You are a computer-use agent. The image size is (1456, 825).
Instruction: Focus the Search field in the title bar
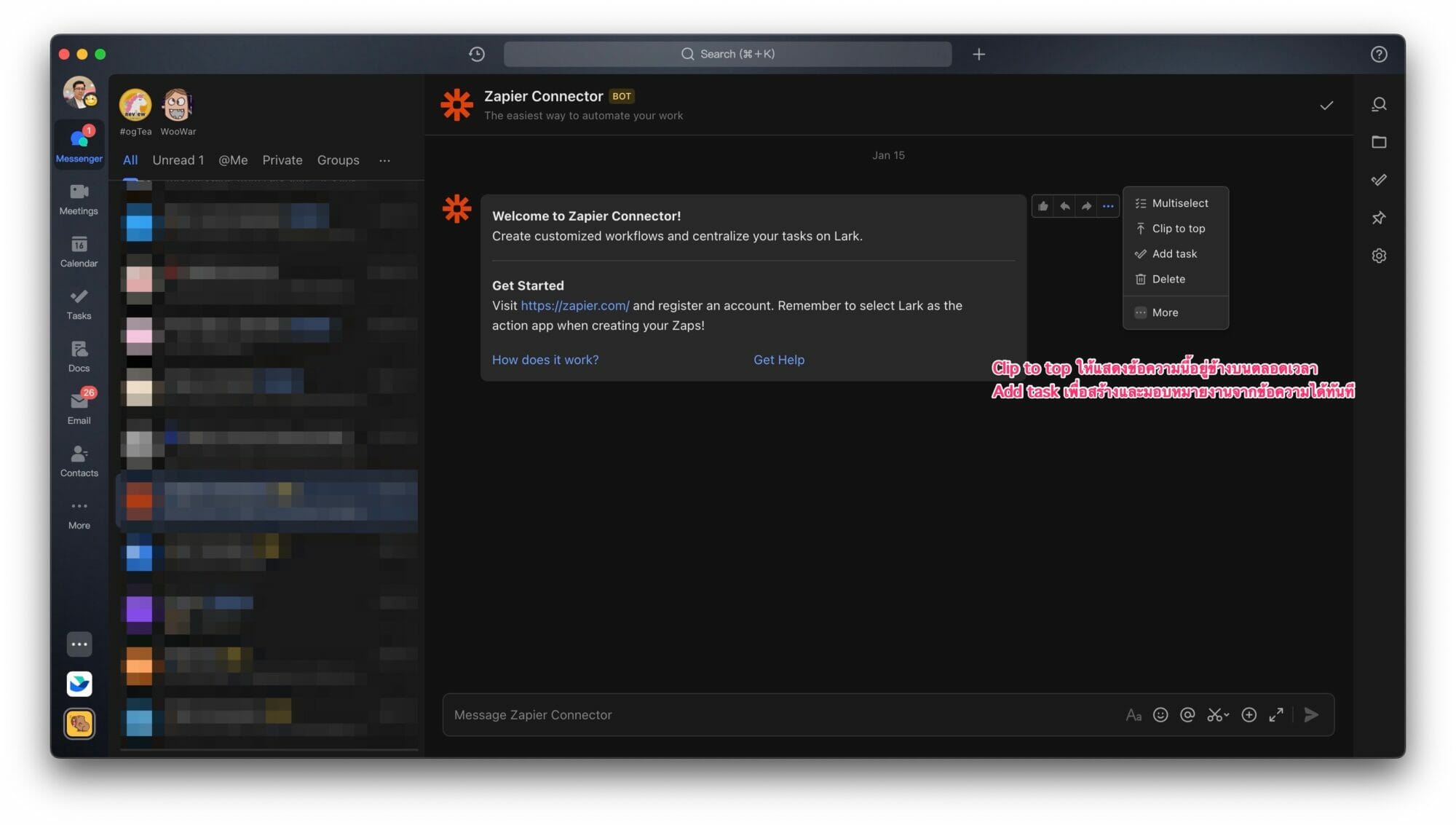coord(727,54)
